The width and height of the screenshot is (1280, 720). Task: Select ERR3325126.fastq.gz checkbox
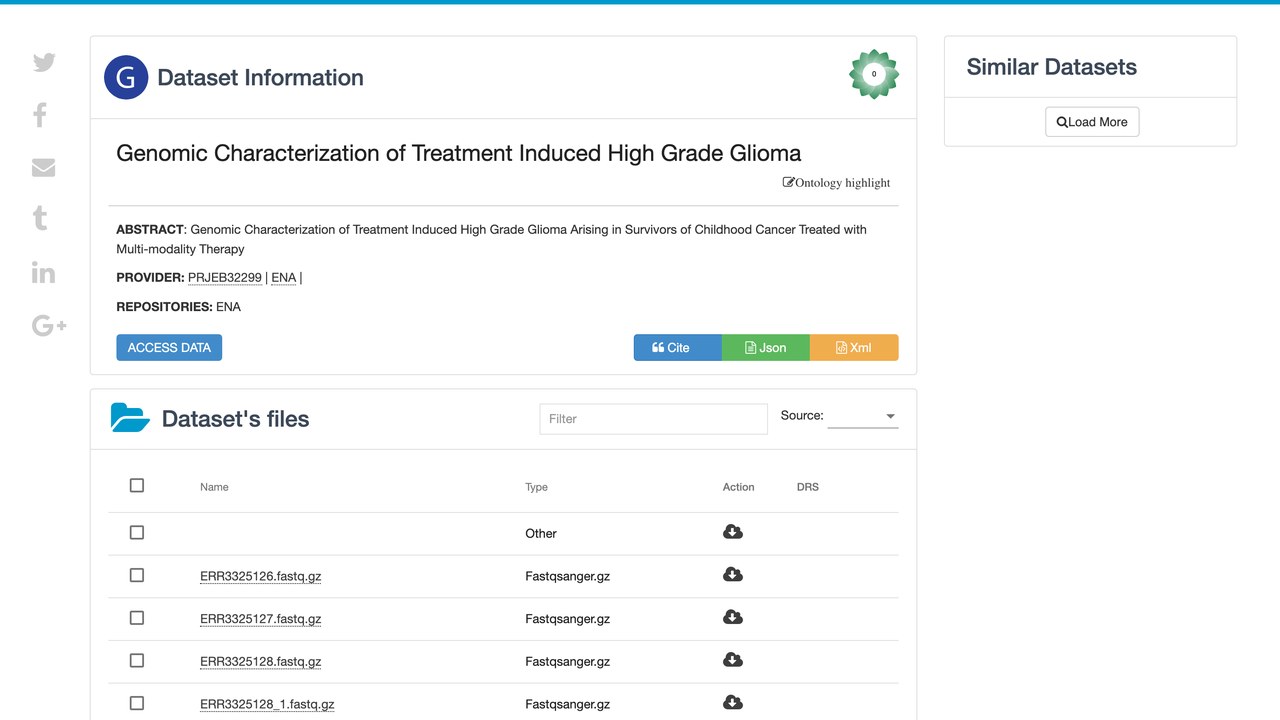coord(137,575)
